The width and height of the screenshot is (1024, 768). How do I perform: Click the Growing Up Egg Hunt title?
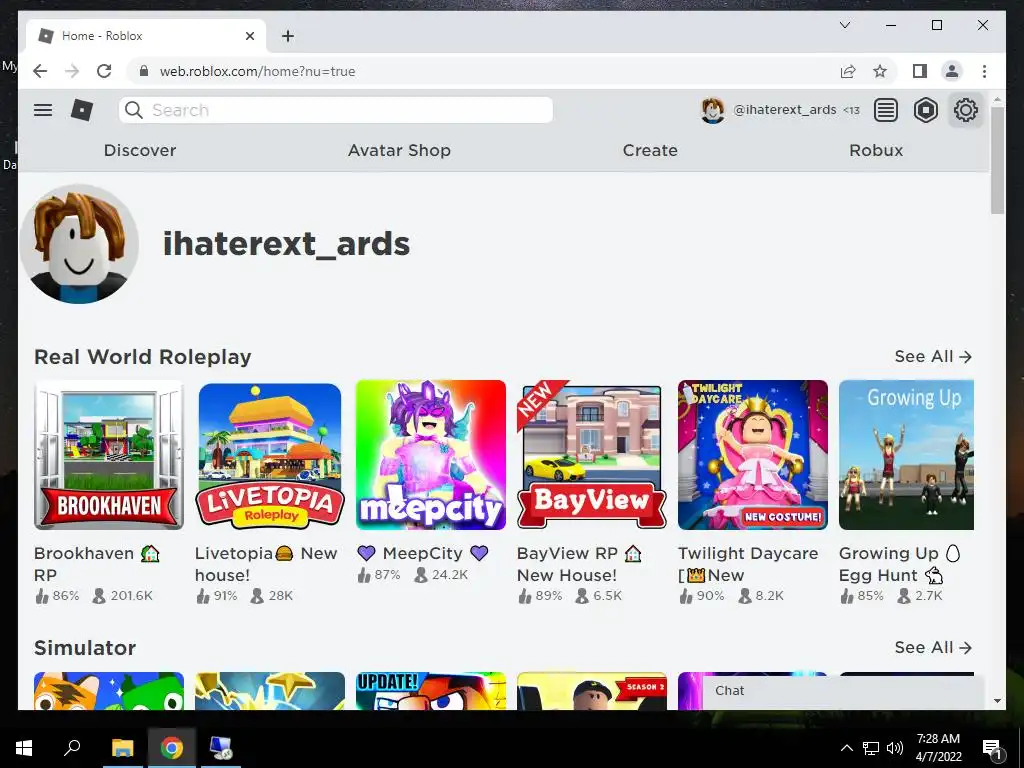[x=899, y=564]
